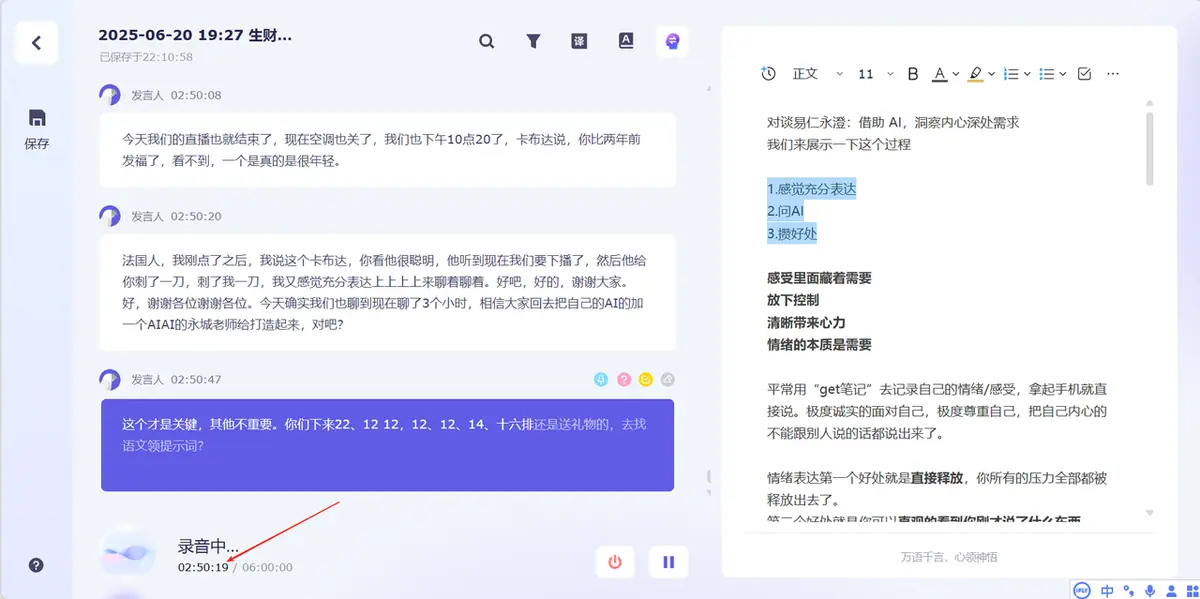Start voice input via the tray microphone icon
This screenshot has height=599, width=1200.
[1150, 590]
